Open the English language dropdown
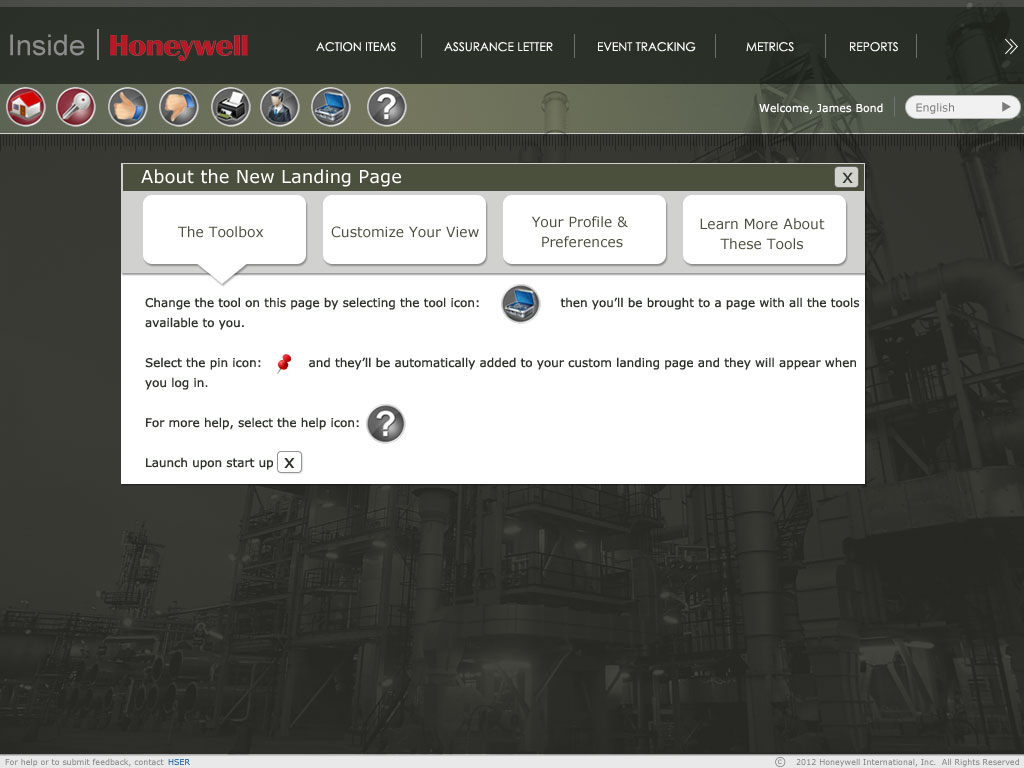The width and height of the screenshot is (1024, 768). 961,107
